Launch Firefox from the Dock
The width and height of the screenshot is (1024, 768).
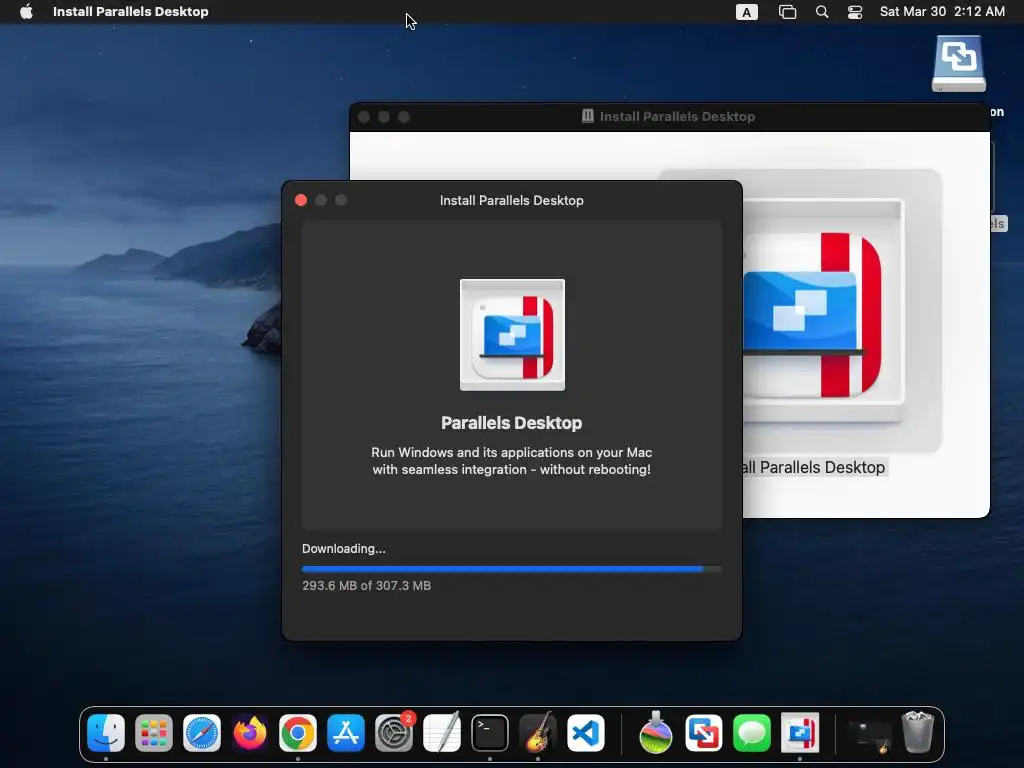249,733
